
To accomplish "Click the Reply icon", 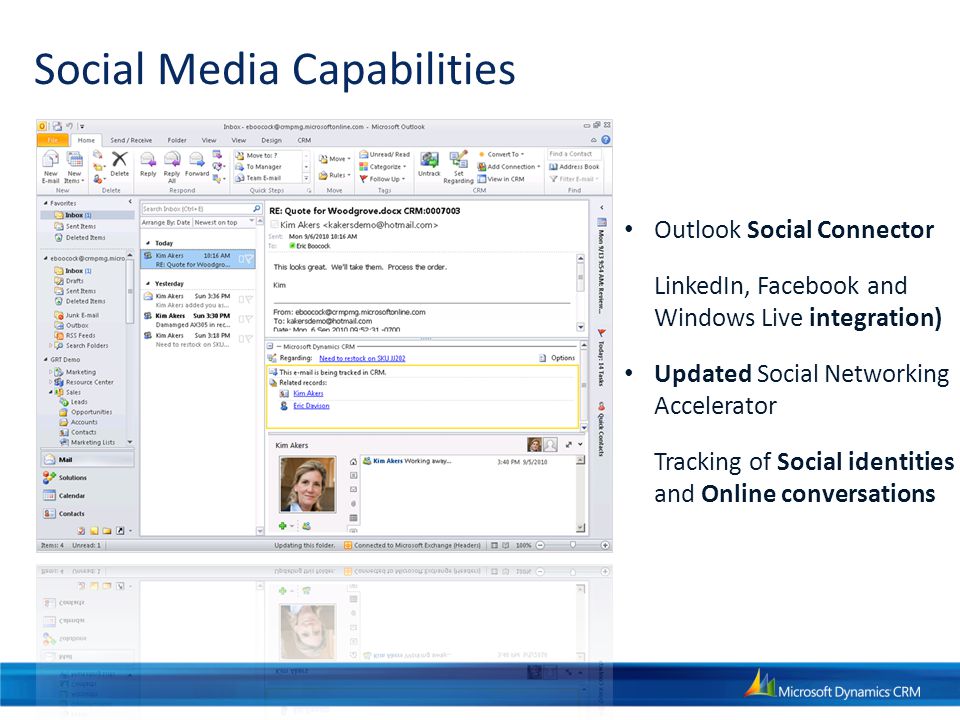I will tap(148, 160).
